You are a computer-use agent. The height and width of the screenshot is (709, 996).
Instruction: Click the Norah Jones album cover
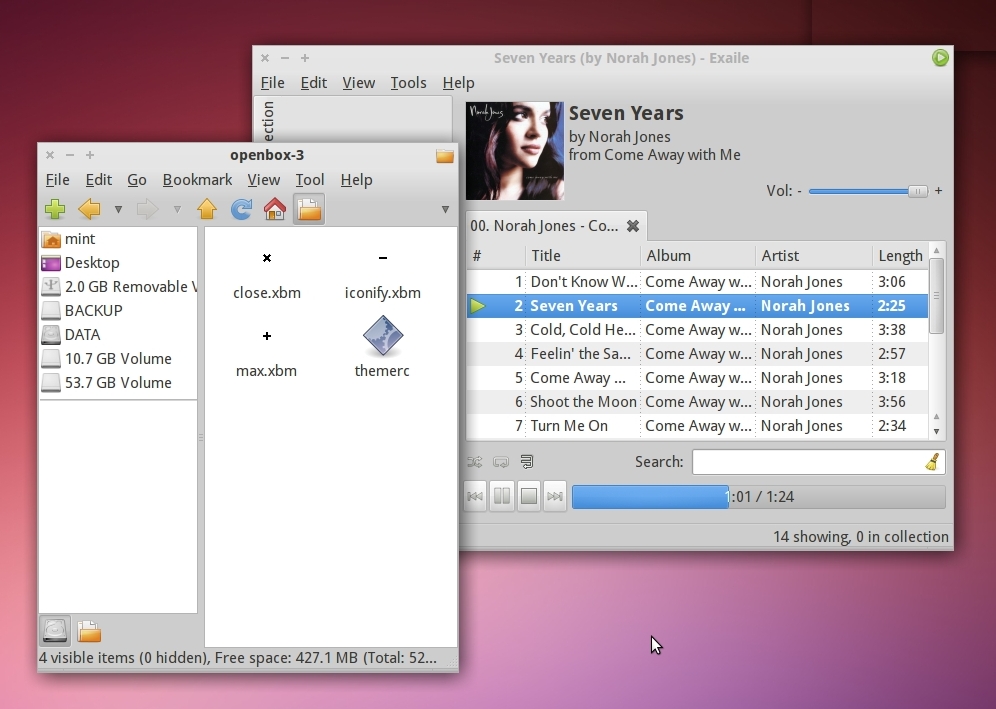point(515,151)
